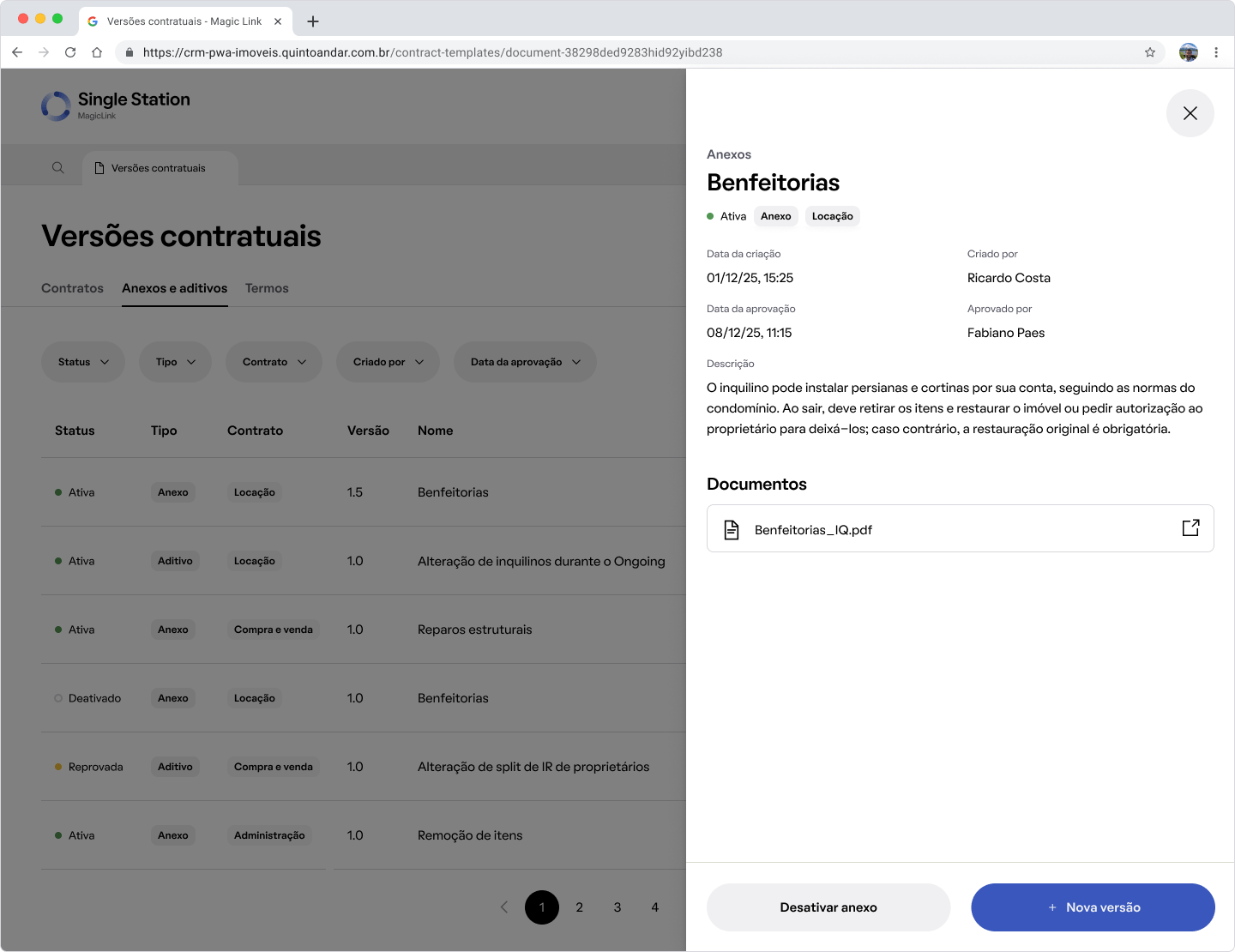
Task: Open the browser profile avatar
Action: point(1189,52)
